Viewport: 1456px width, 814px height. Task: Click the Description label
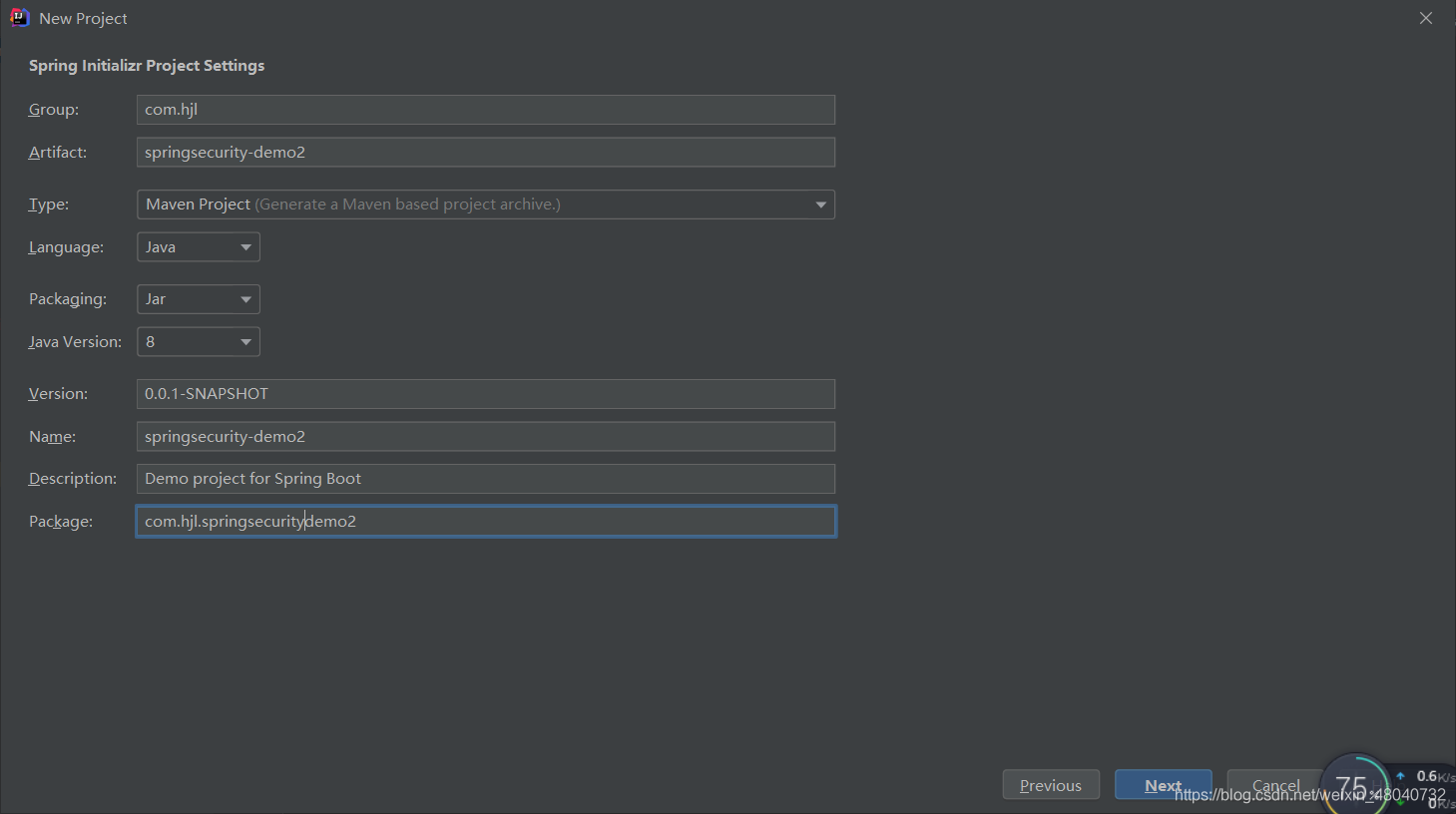(x=73, y=479)
